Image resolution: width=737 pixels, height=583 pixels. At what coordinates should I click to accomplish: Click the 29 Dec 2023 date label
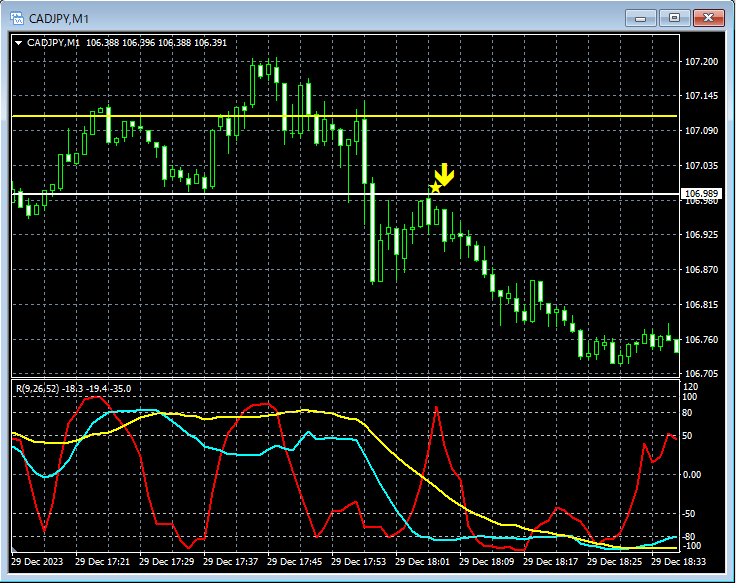(x=37, y=562)
